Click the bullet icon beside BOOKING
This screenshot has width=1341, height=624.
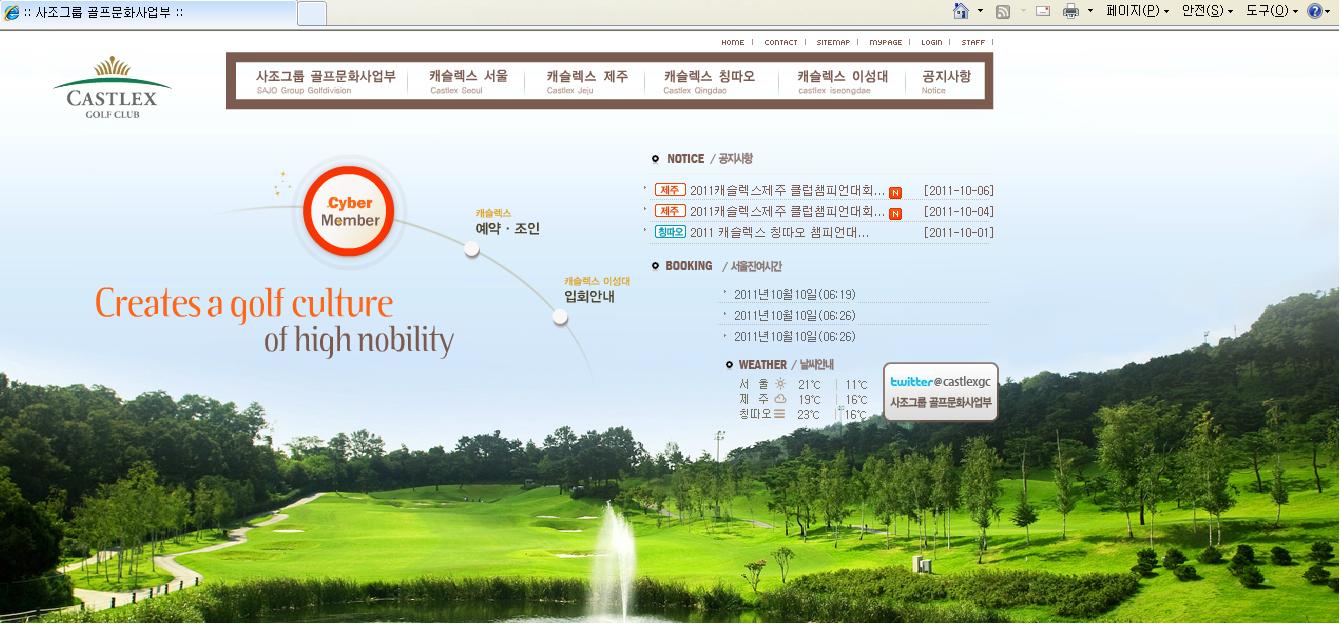coord(655,266)
